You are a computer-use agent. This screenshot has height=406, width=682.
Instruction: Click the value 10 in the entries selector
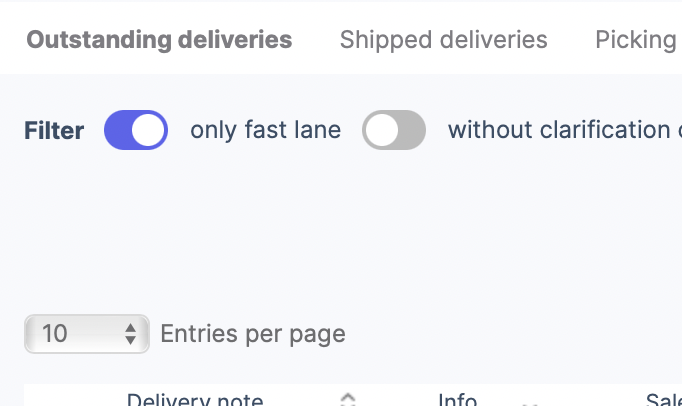coord(55,333)
